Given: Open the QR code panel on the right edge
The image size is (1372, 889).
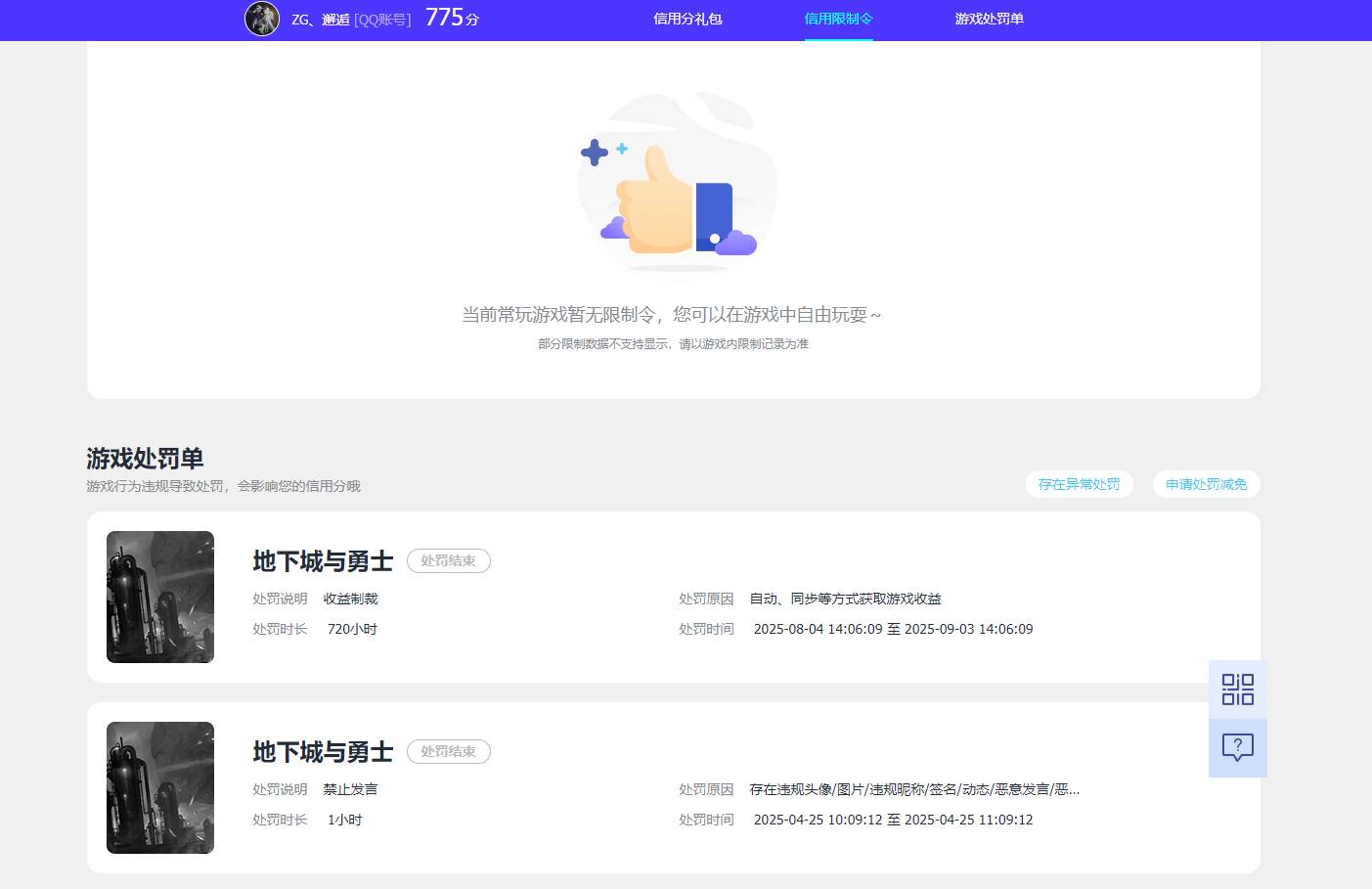Looking at the screenshot, I should tap(1237, 689).
